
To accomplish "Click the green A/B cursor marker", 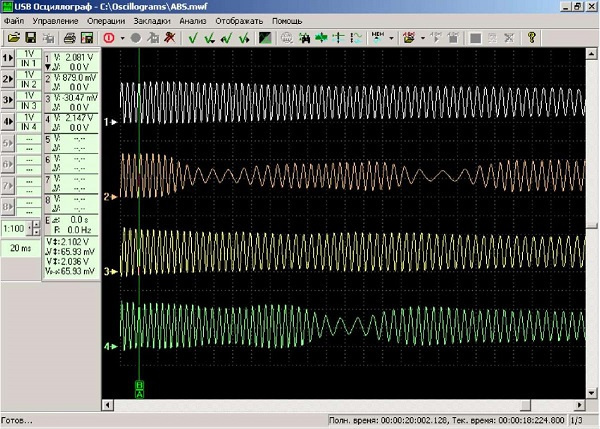I will tap(139, 389).
